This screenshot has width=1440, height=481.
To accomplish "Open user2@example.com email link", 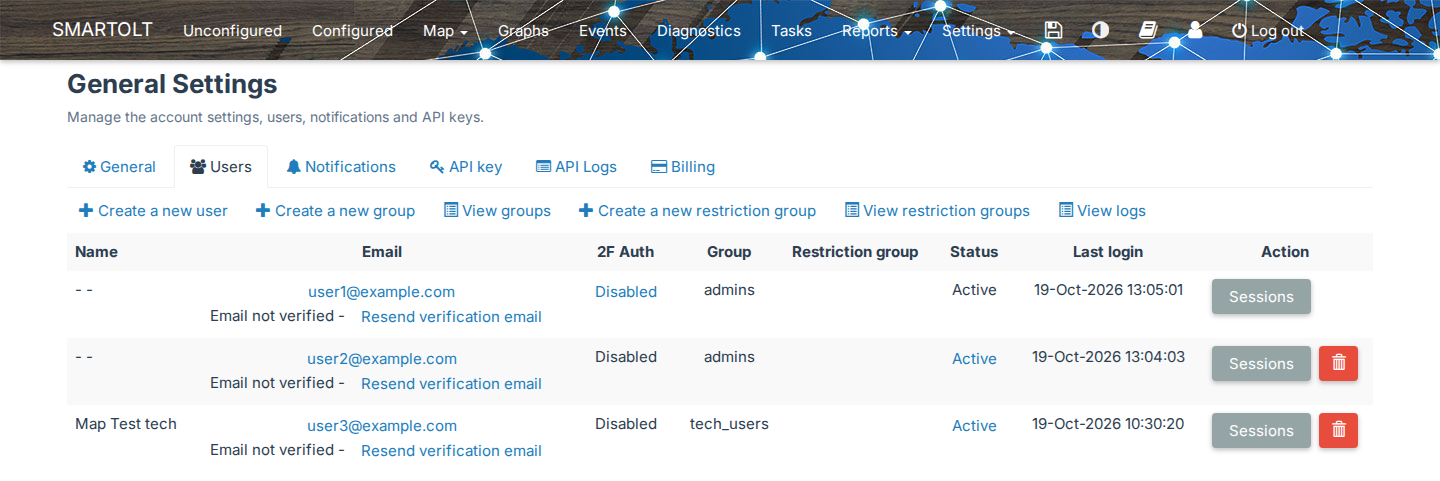I will coord(382,359).
